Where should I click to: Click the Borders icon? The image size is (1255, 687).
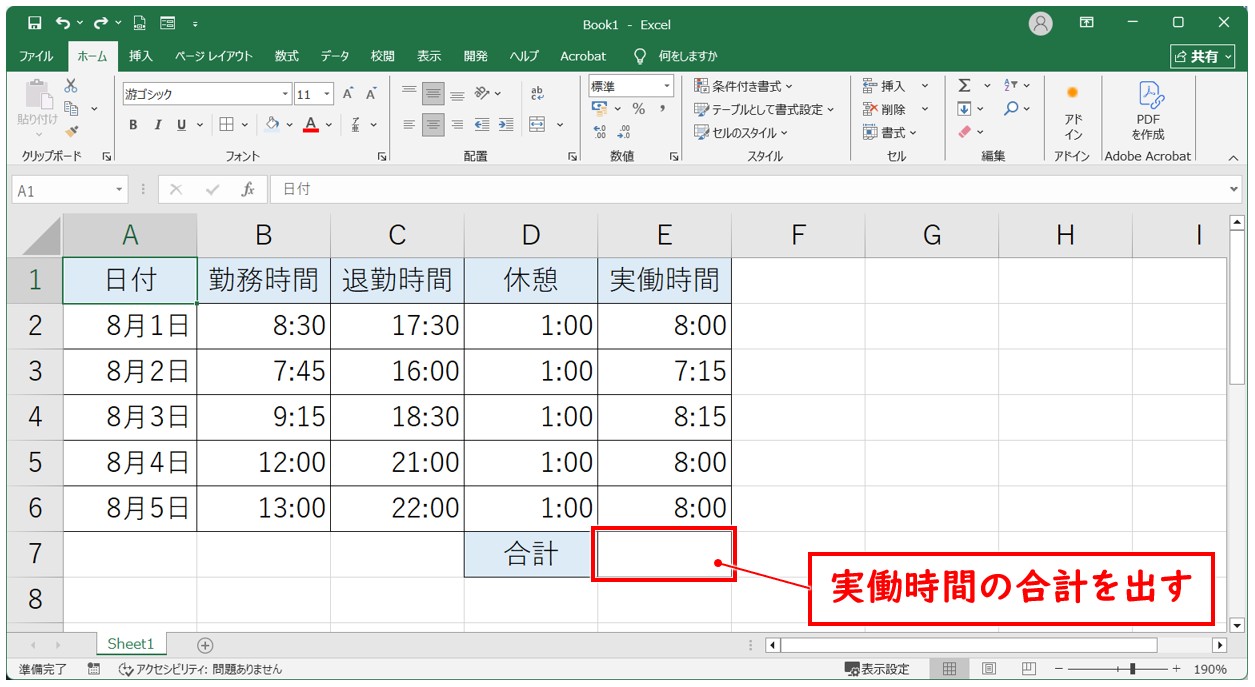click(x=227, y=125)
